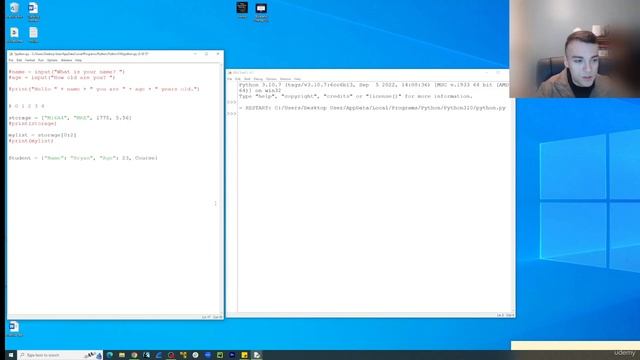This screenshot has height=360, width=640.
Task: Click the IDLE editor icon on the taskbar
Action: coord(257,355)
